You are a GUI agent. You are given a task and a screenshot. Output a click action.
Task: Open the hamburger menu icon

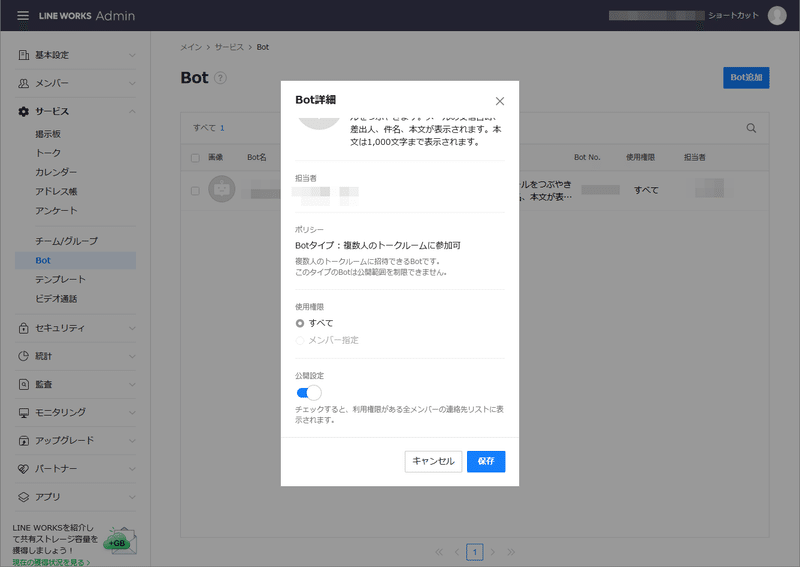coord(23,15)
